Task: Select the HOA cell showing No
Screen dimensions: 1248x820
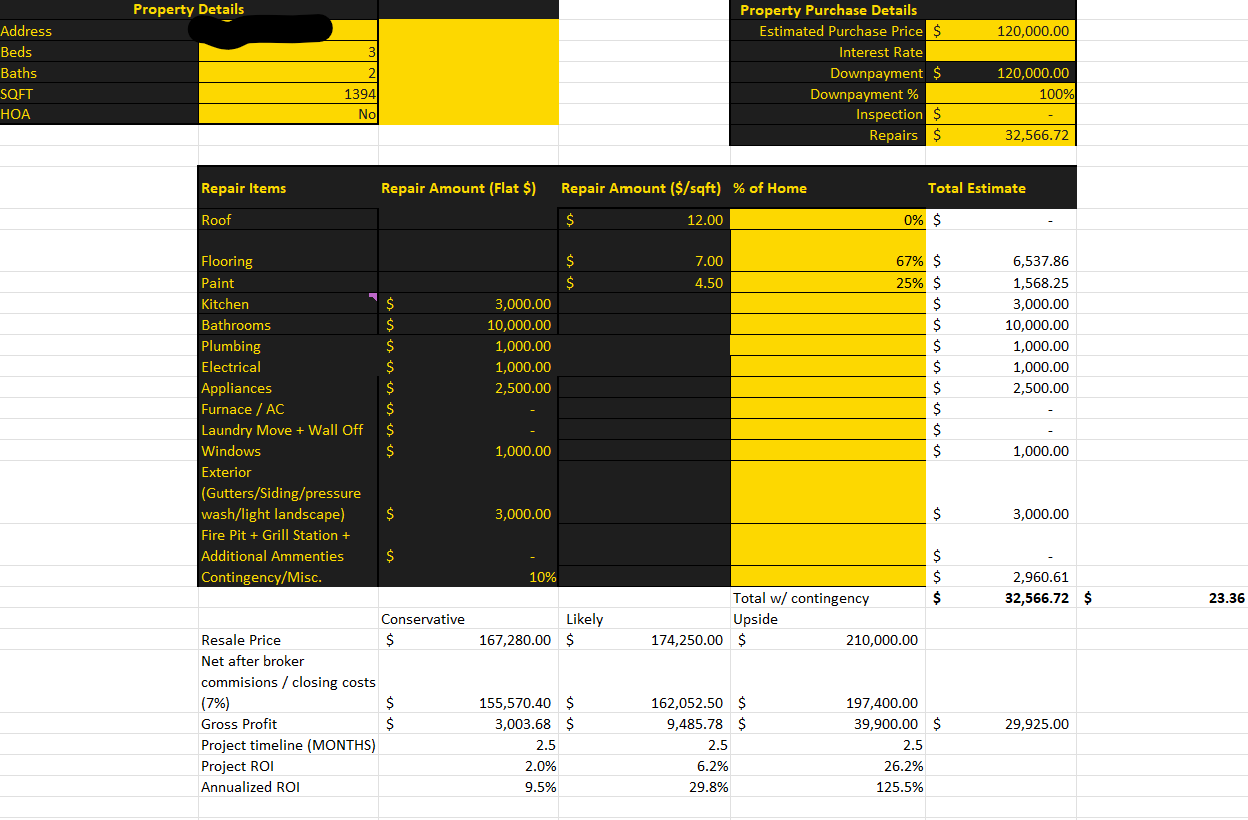Action: [x=288, y=114]
